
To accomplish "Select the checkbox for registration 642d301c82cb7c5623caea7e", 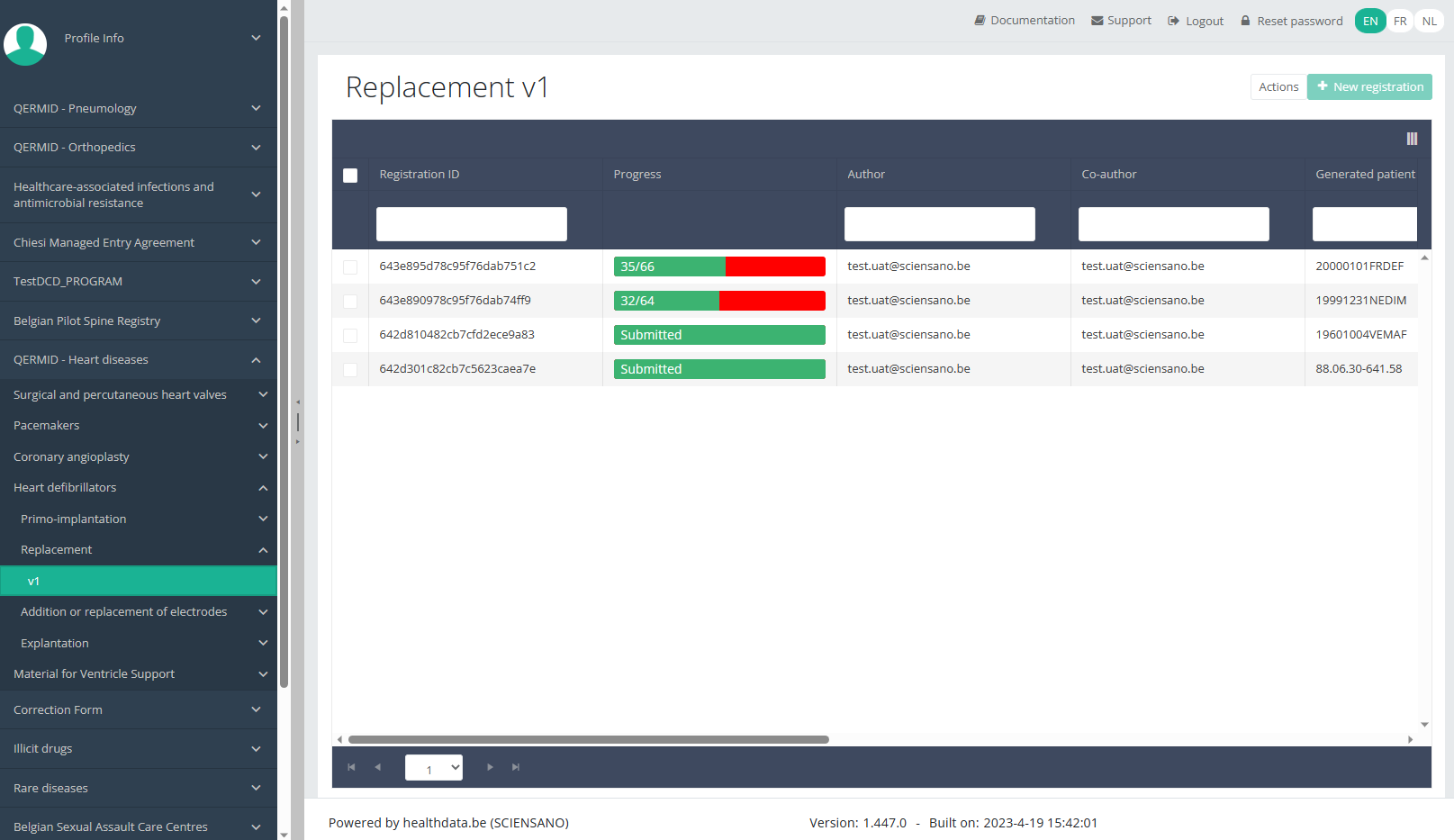I will click(x=350, y=370).
